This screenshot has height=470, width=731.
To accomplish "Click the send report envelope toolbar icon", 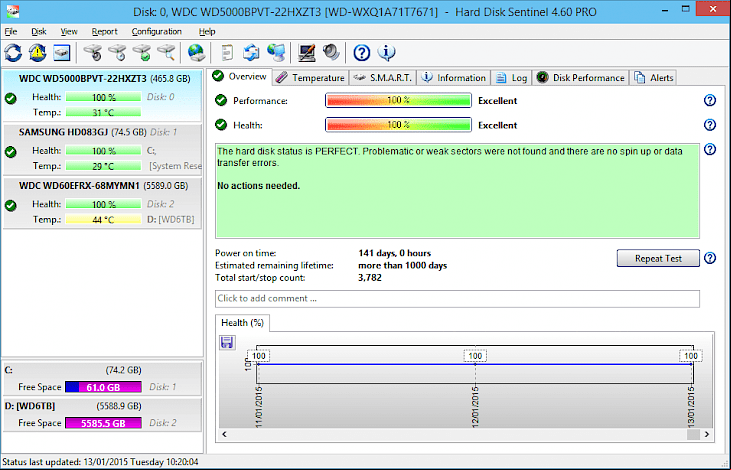I will [251, 53].
